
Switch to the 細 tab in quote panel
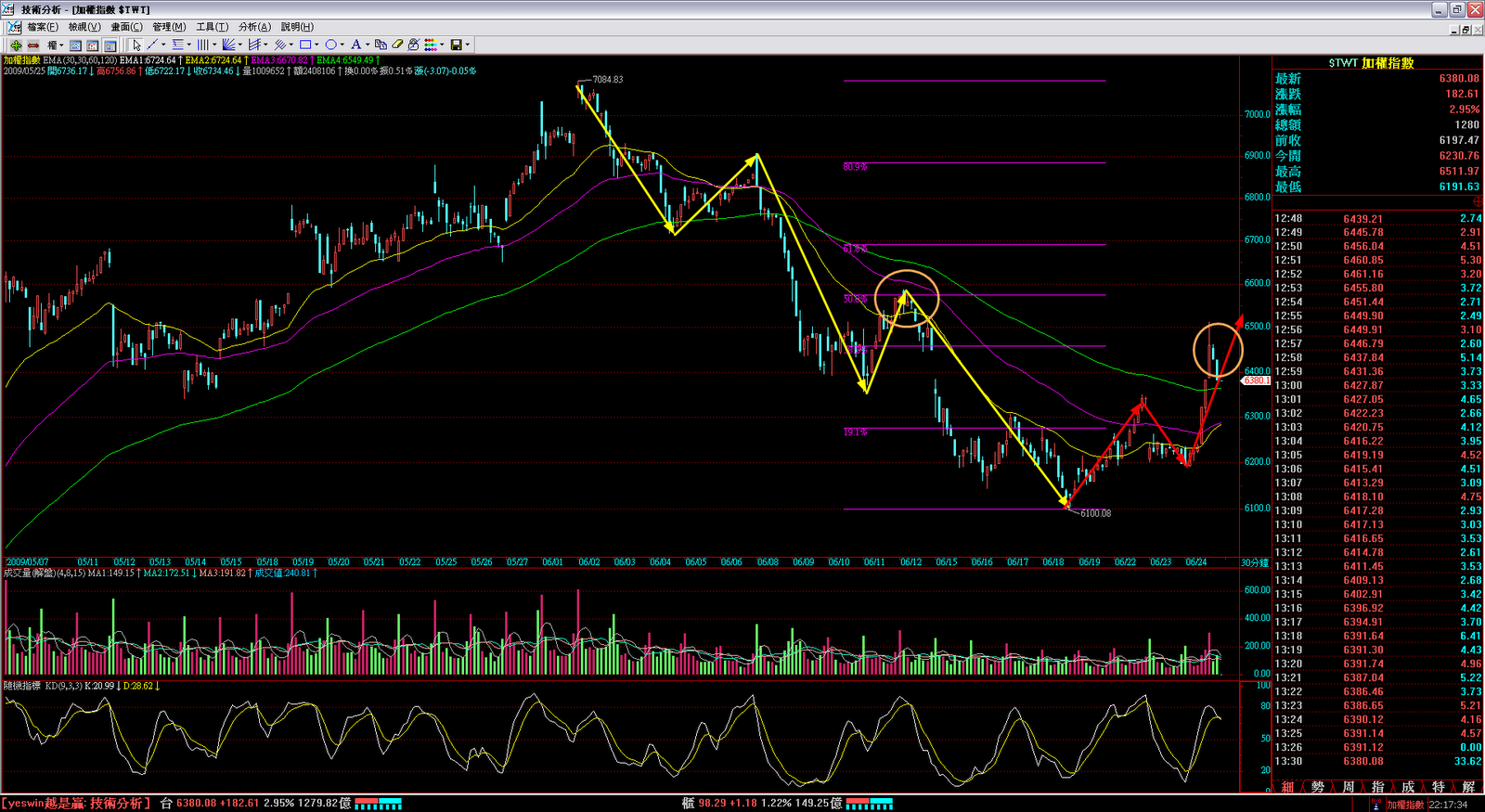(1287, 787)
